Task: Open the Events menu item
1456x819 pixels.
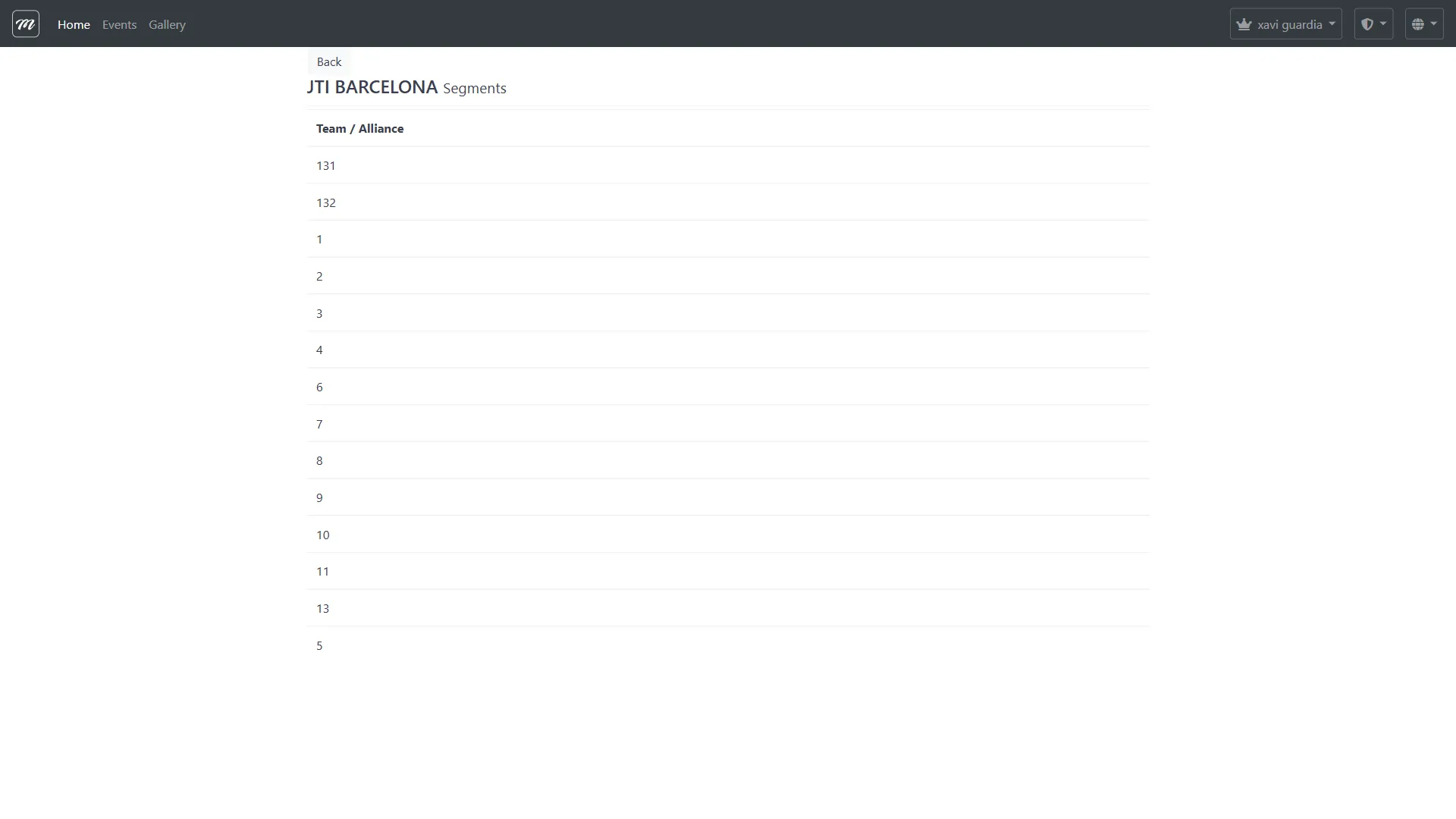Action: tap(119, 24)
